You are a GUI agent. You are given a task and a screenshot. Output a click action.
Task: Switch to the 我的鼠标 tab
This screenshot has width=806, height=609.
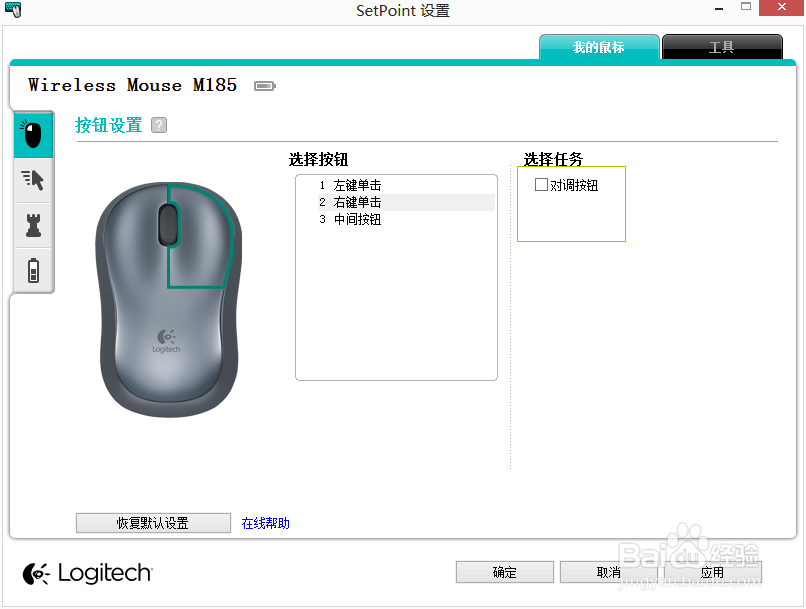pos(599,47)
